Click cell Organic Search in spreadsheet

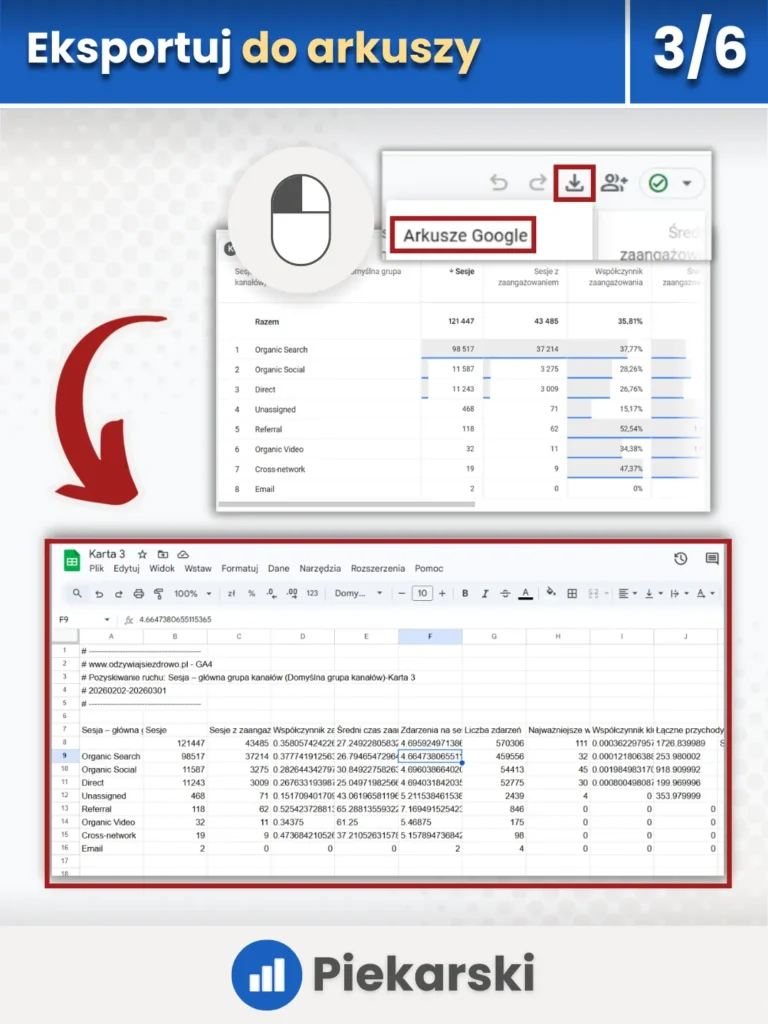pos(111,756)
